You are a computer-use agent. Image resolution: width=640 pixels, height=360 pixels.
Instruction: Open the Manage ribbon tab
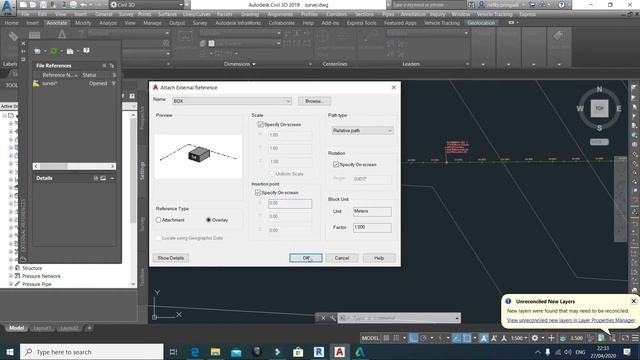[x=152, y=23]
